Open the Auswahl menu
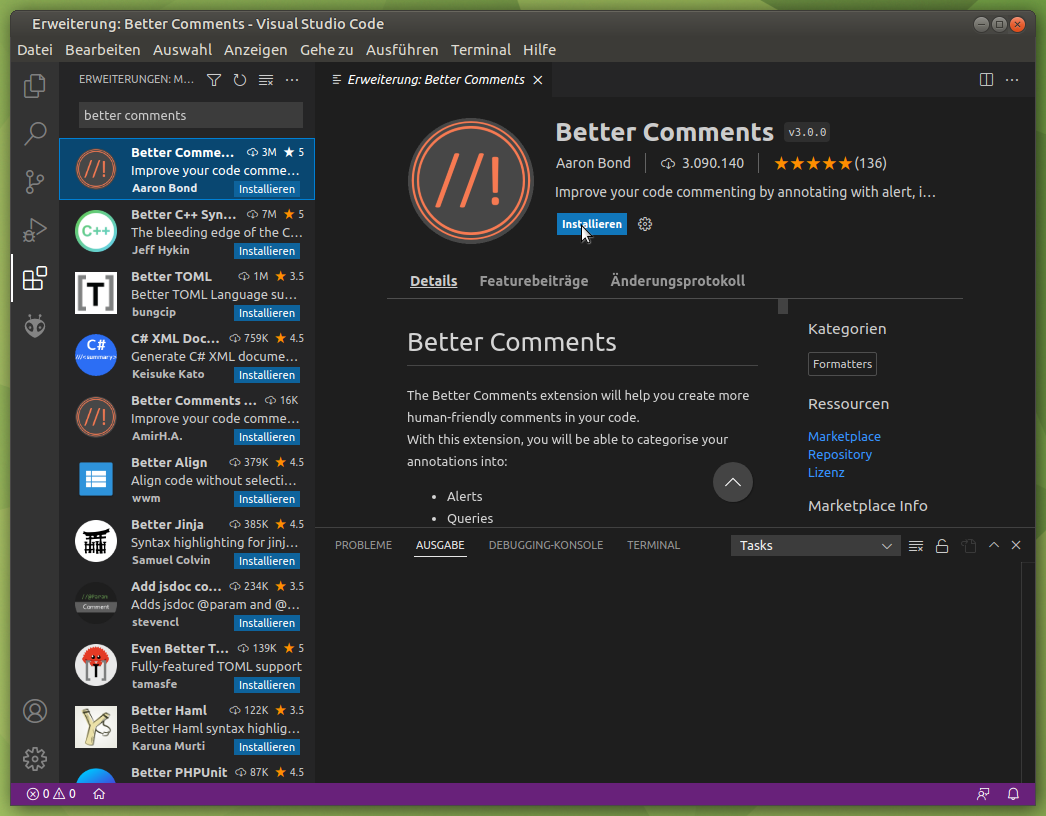Viewport: 1046px width, 816px height. tap(182, 50)
